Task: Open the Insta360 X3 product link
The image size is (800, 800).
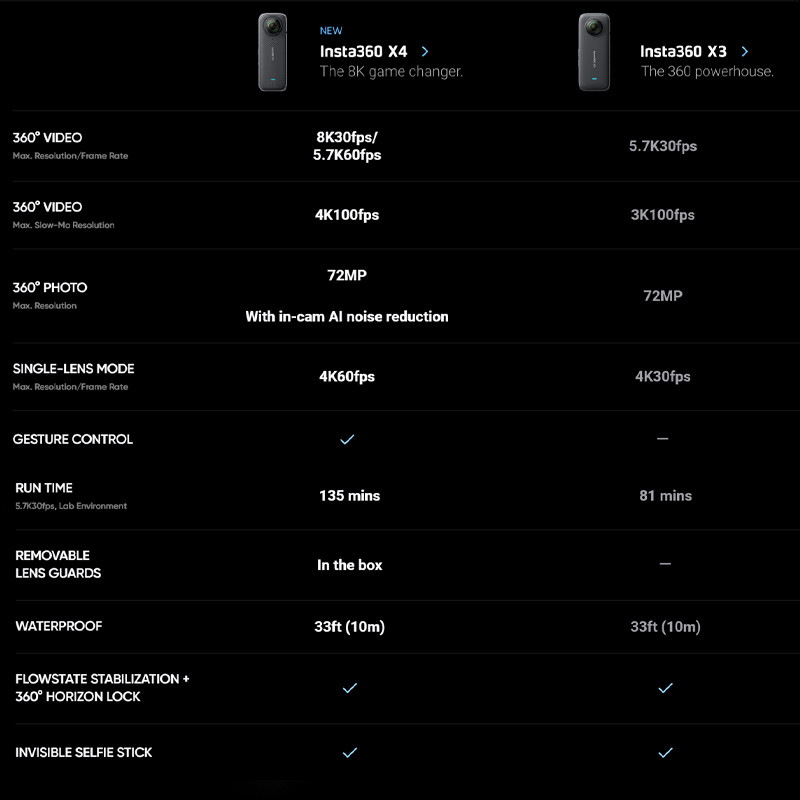Action: 683,51
